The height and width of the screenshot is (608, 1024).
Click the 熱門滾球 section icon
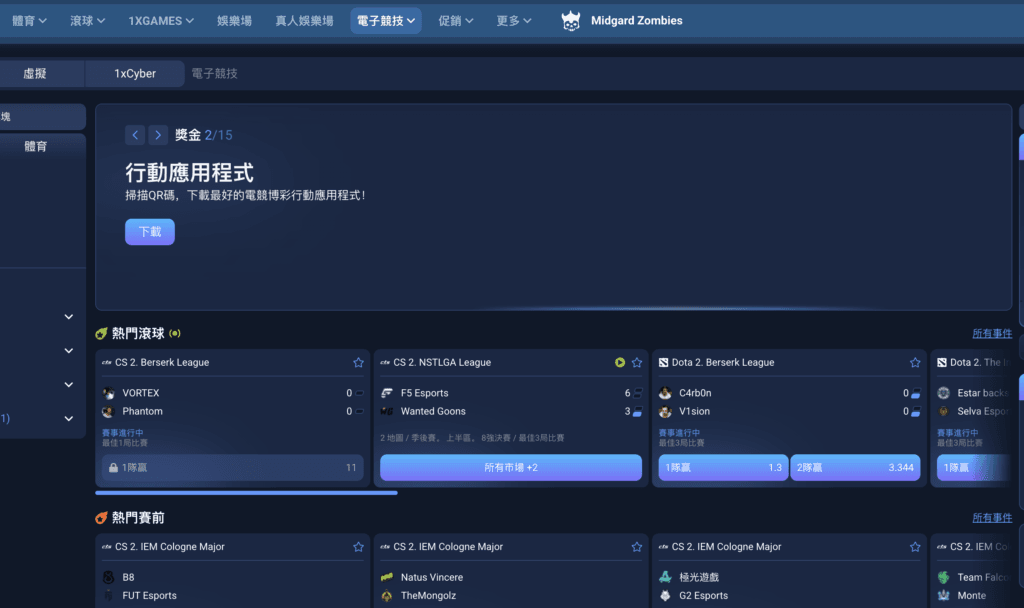101,334
